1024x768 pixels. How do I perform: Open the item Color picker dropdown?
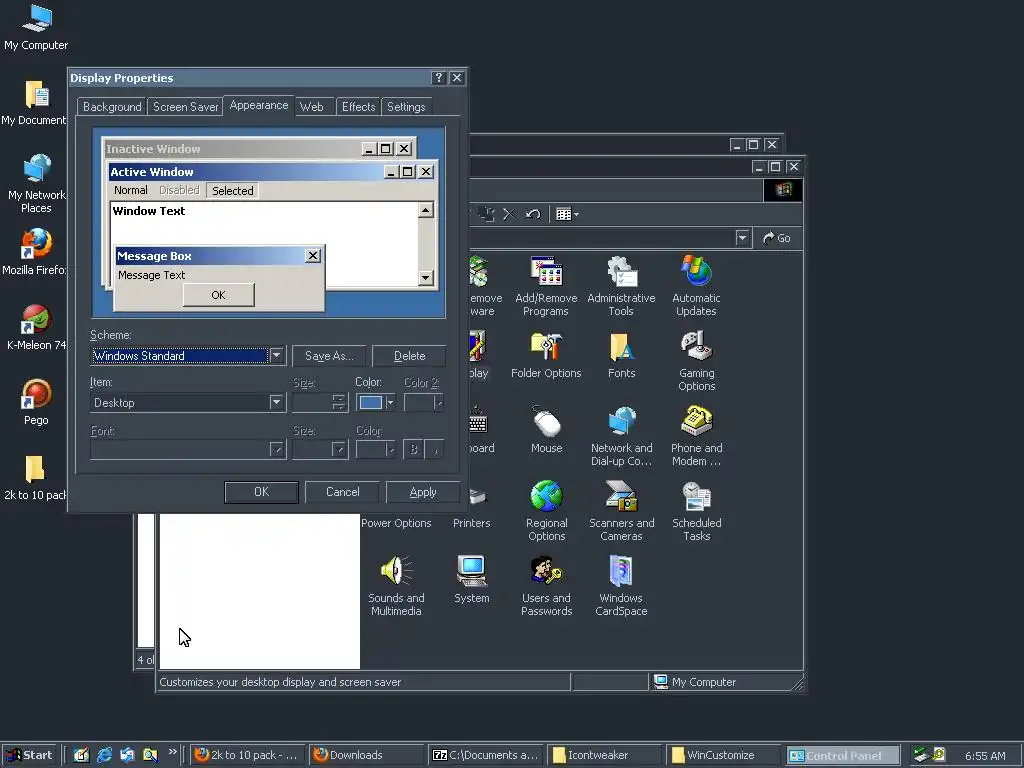point(376,402)
